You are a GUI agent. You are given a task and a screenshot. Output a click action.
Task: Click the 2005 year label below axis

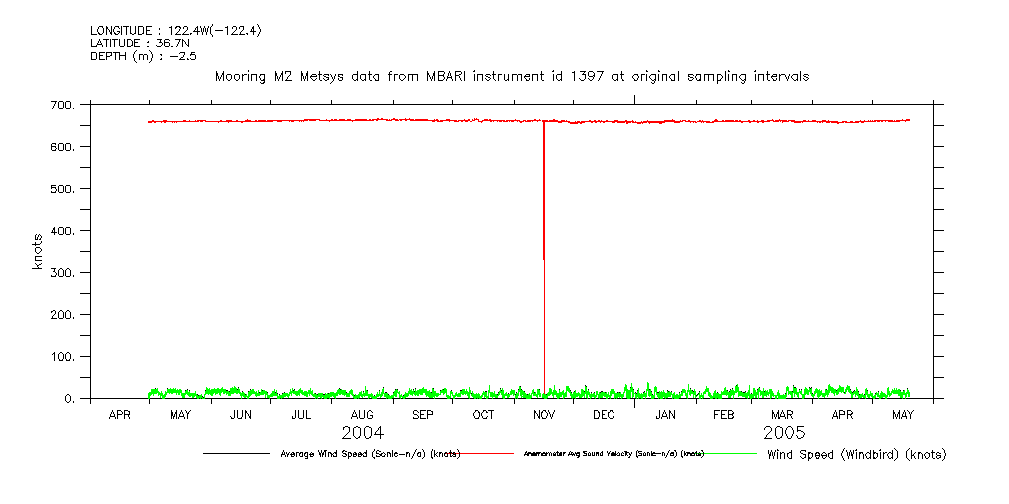783,433
